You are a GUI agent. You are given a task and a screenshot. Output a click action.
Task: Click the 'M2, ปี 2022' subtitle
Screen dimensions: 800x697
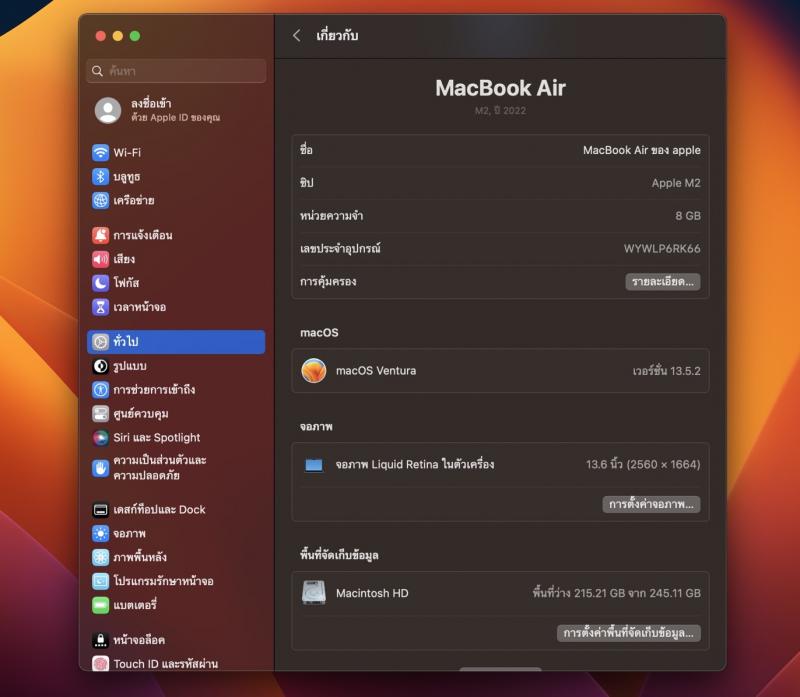pyautogui.click(x=501, y=111)
